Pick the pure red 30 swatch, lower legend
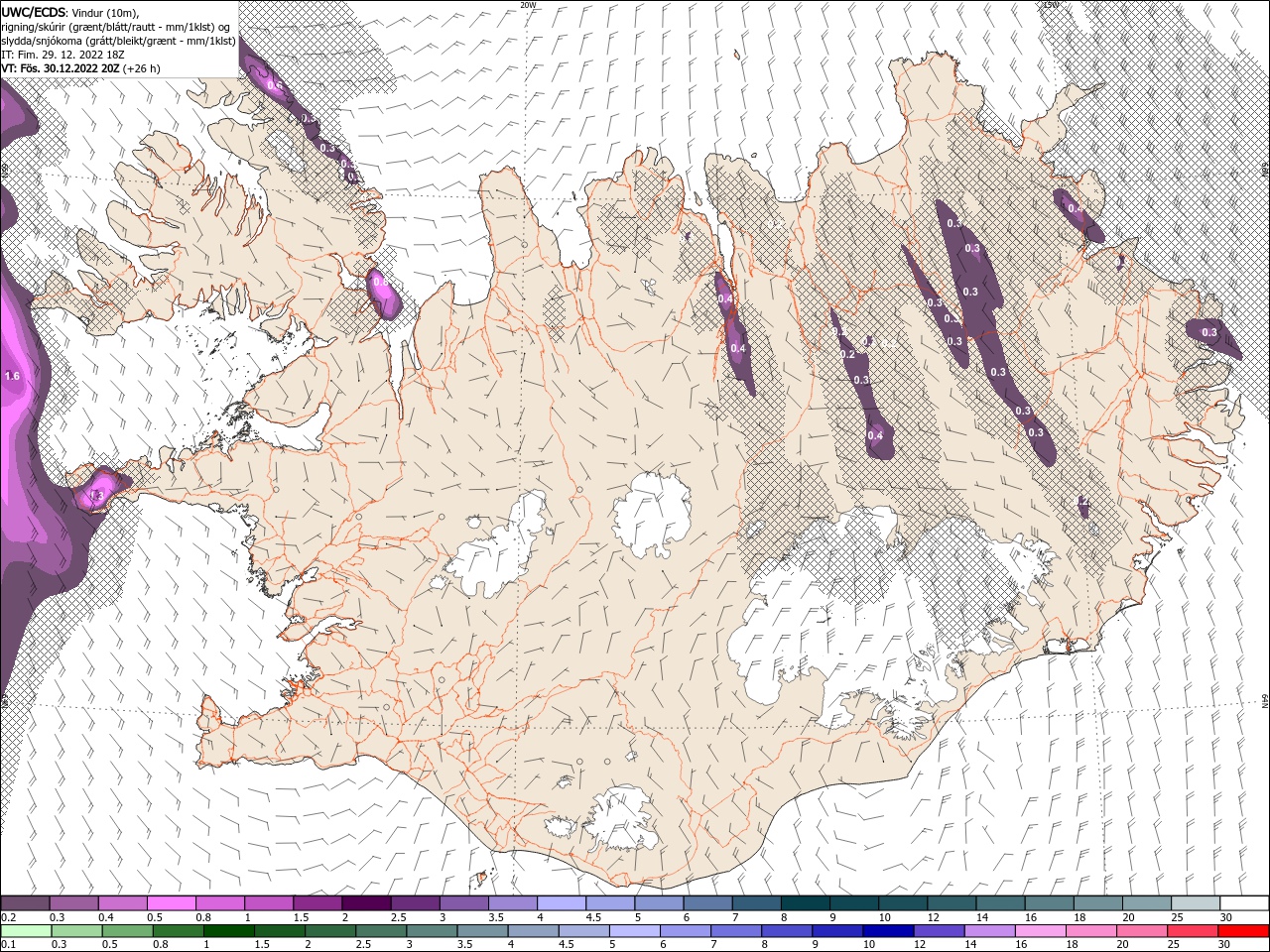The height and width of the screenshot is (952, 1270). point(1243,931)
